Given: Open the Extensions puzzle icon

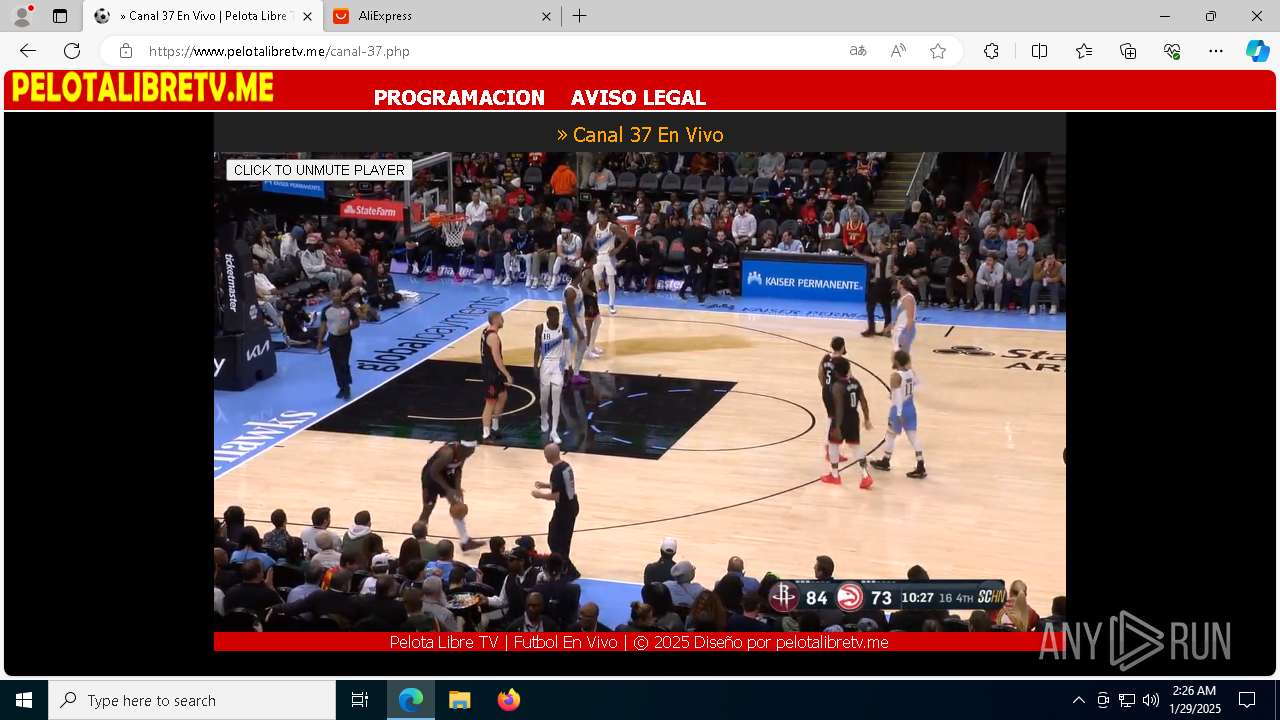Looking at the screenshot, I should [x=991, y=51].
